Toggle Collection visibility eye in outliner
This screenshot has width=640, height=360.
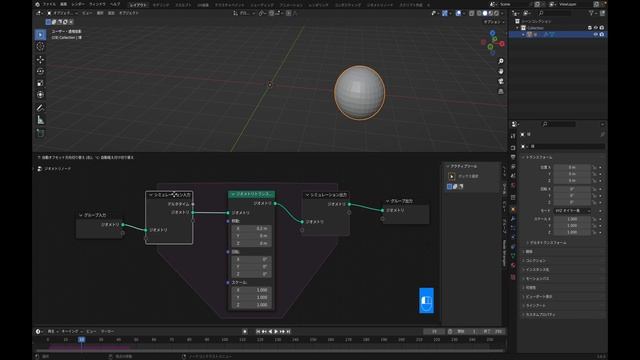[x=596, y=28]
